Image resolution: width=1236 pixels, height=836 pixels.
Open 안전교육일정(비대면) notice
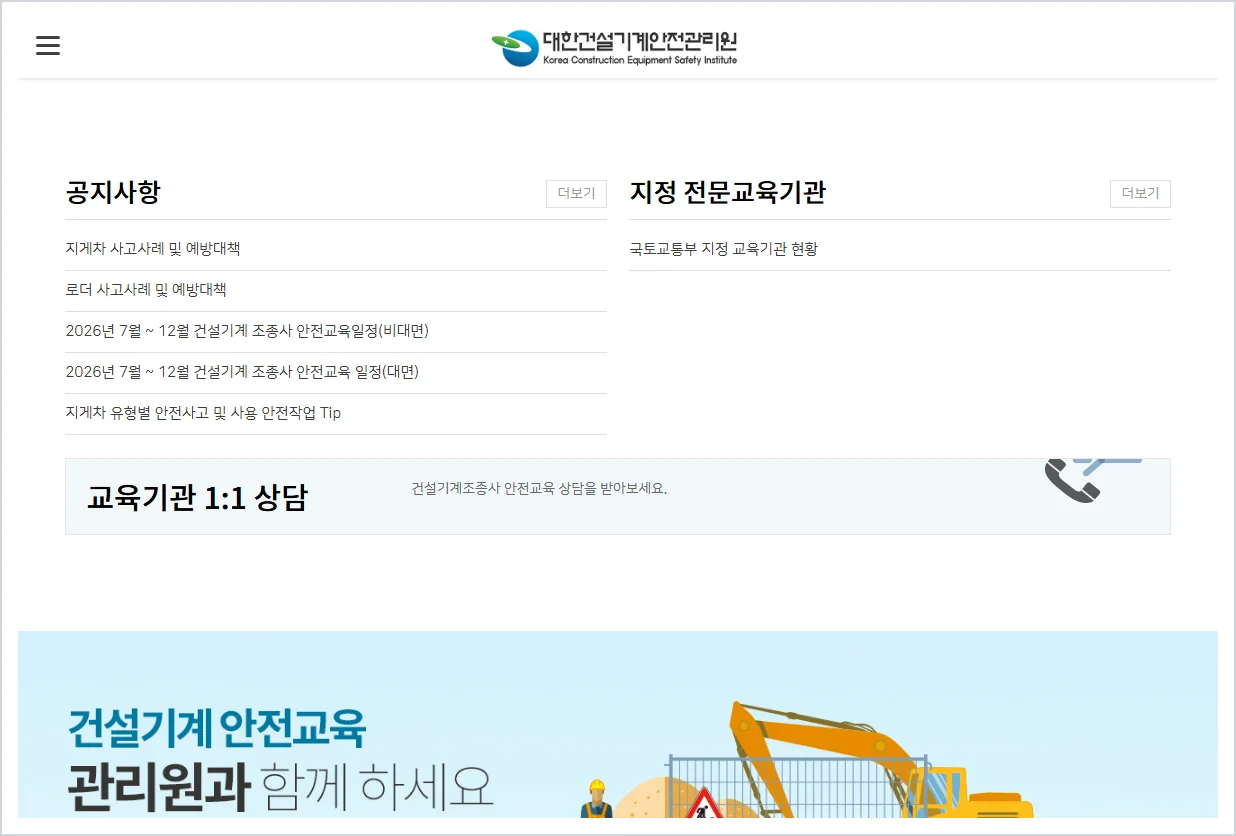[247, 331]
